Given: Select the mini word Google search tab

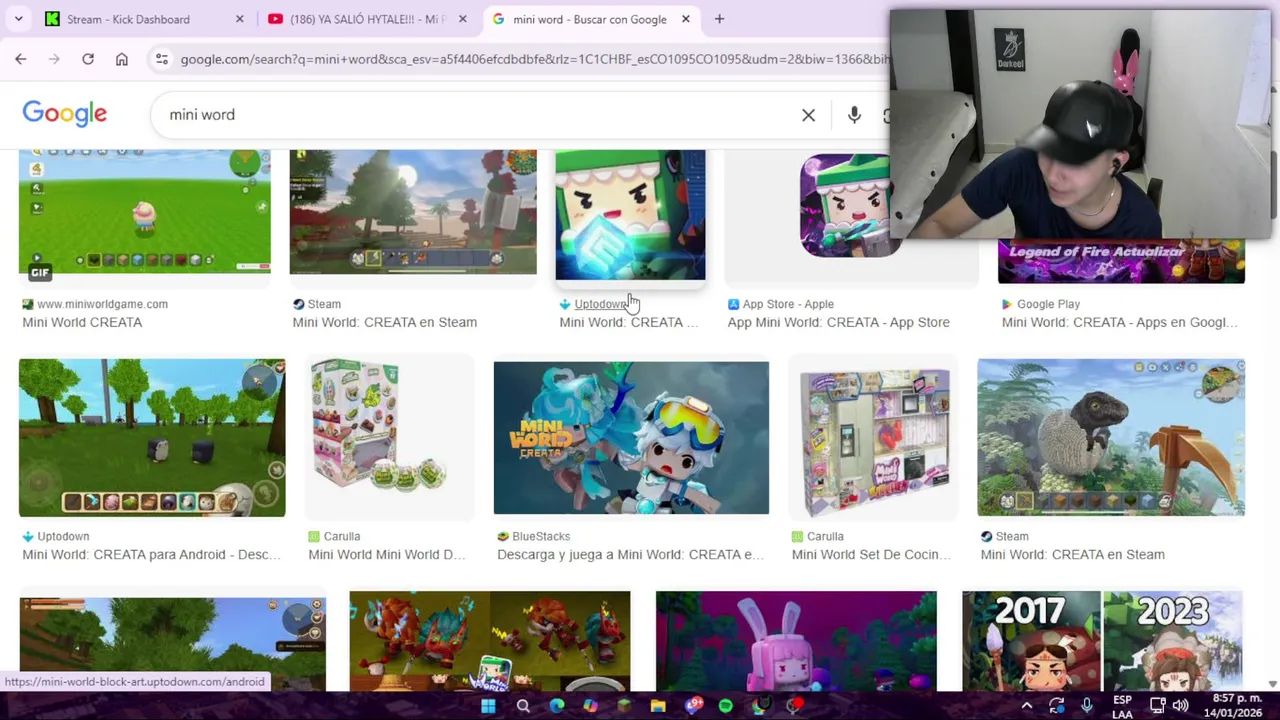Looking at the screenshot, I should pos(590,19).
